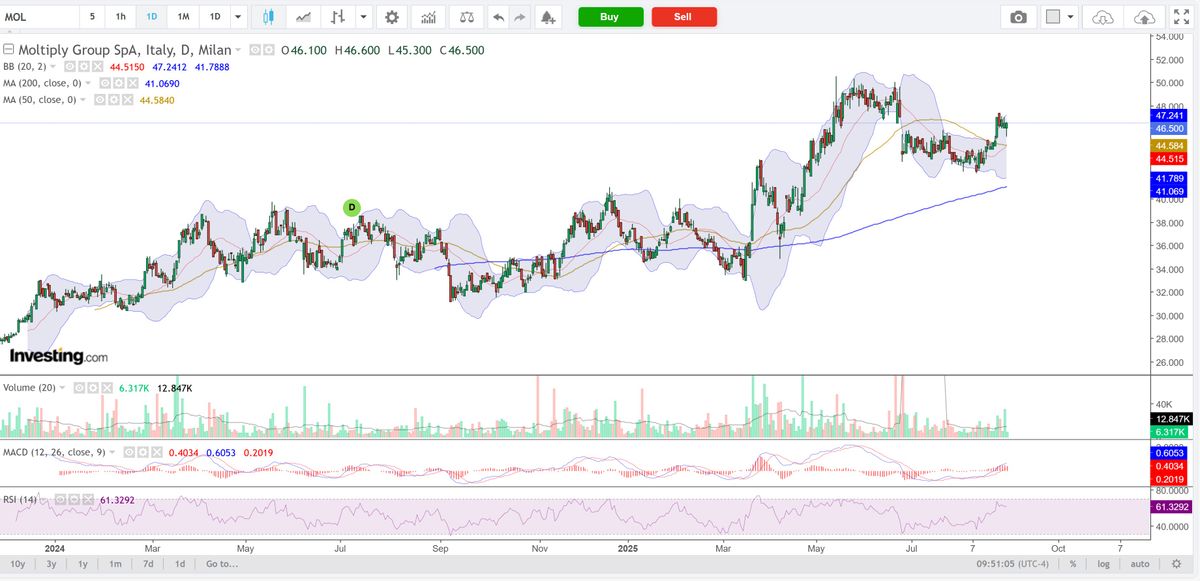
Task: Open MA (200, close, 0) dropdown arrow
Action: coord(88,83)
